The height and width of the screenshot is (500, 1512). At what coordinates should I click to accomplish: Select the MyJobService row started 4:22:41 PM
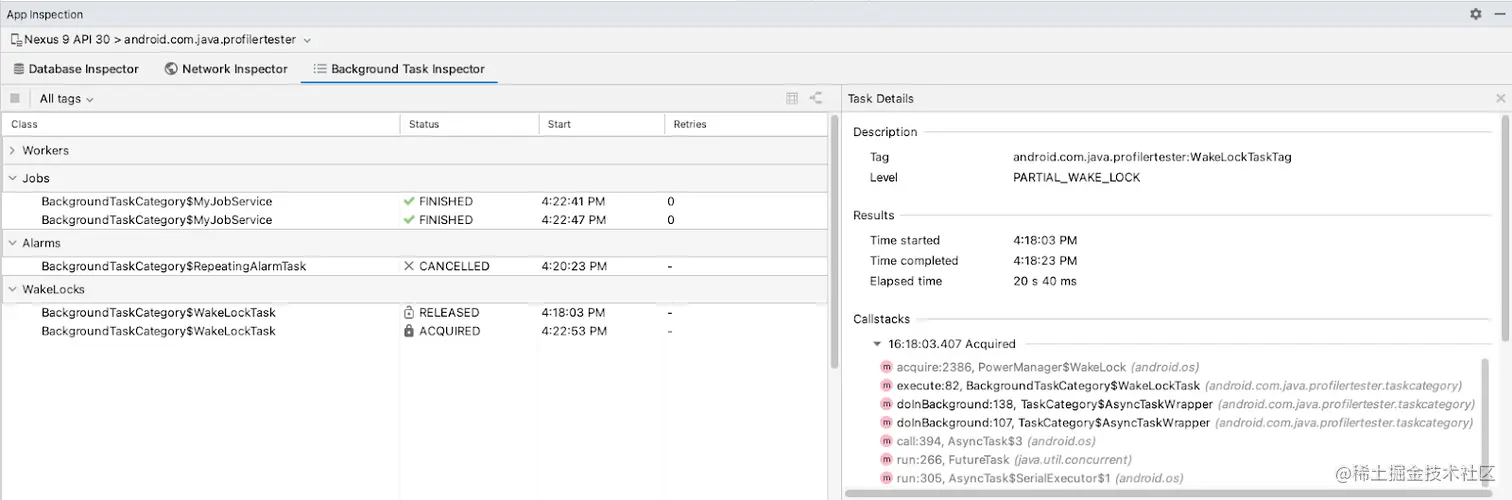tap(414, 201)
